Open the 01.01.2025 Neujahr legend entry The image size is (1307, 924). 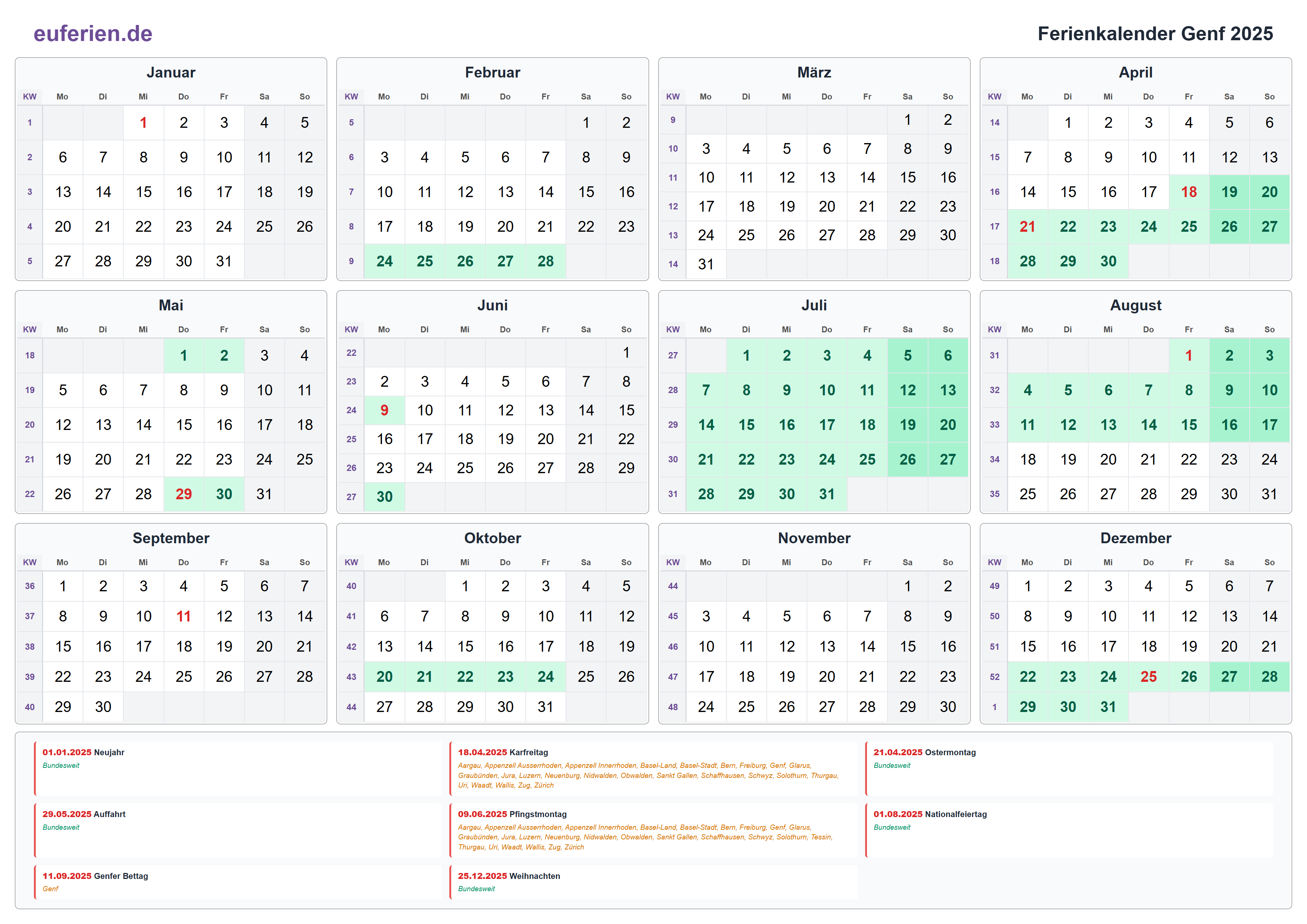tap(237, 768)
